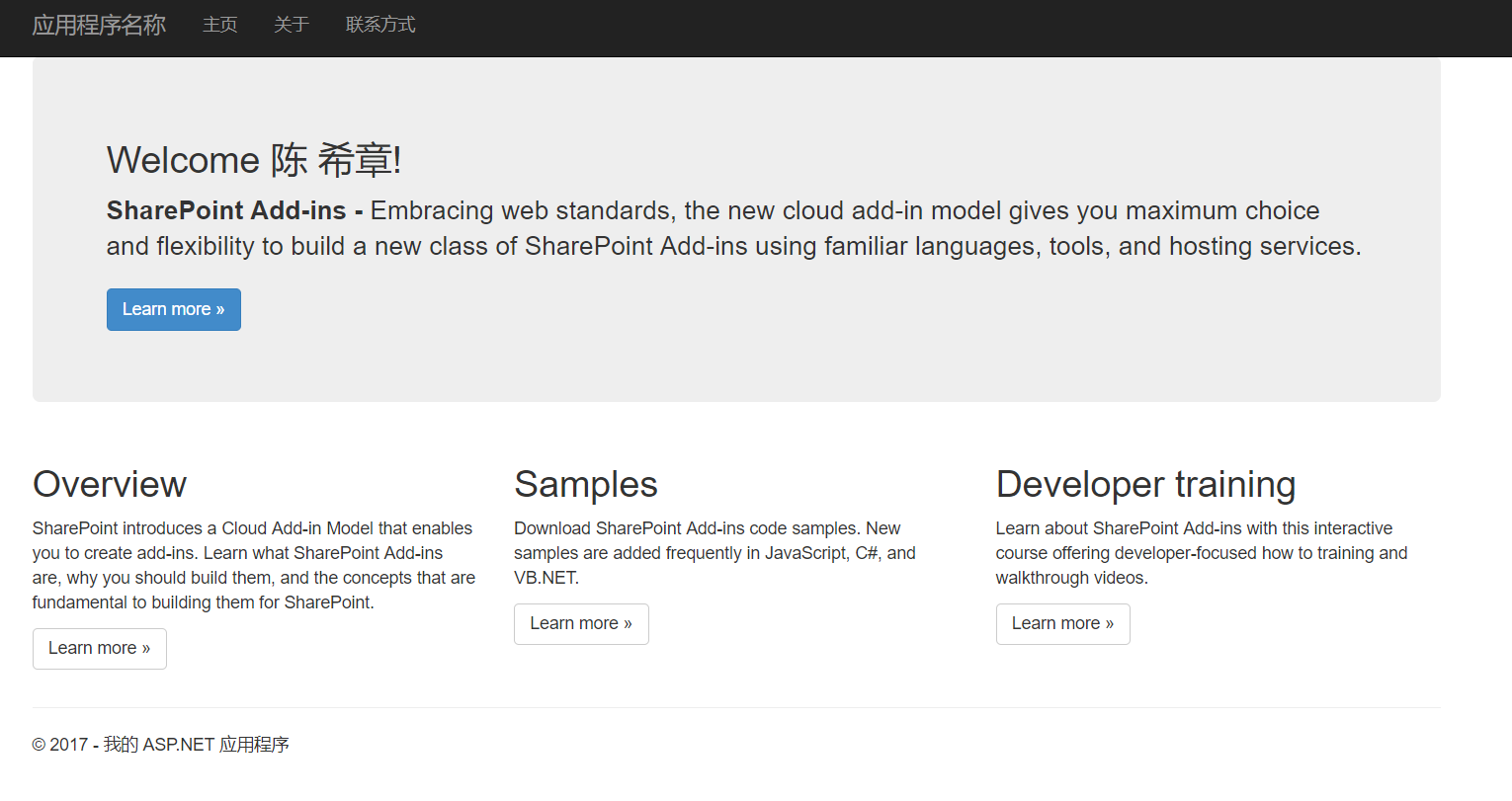The image size is (1512, 801).
Task: Click Learn more under Samples section
Action: coord(581,623)
